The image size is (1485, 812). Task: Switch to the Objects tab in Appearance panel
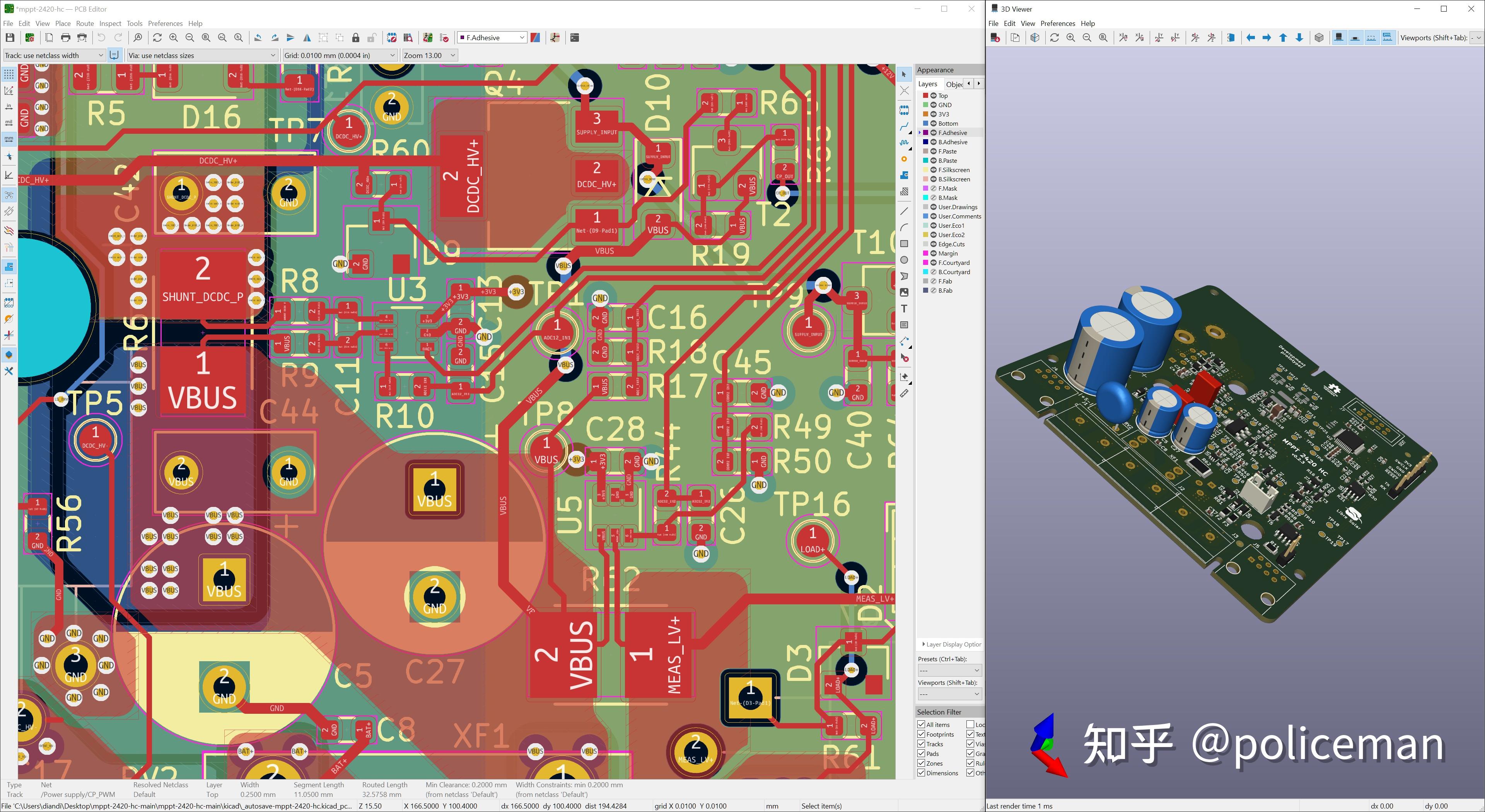point(955,84)
